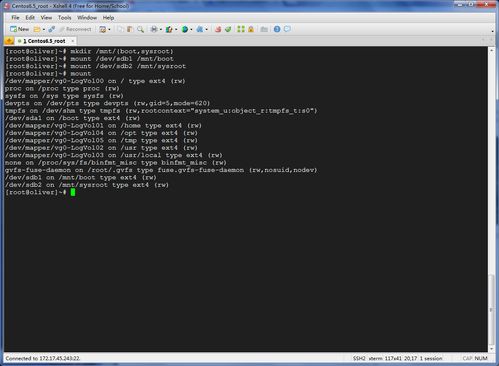Viewport: 499px width, 366px height.
Task: Expand the globe encoding dropdown arrow
Action: (191, 30)
